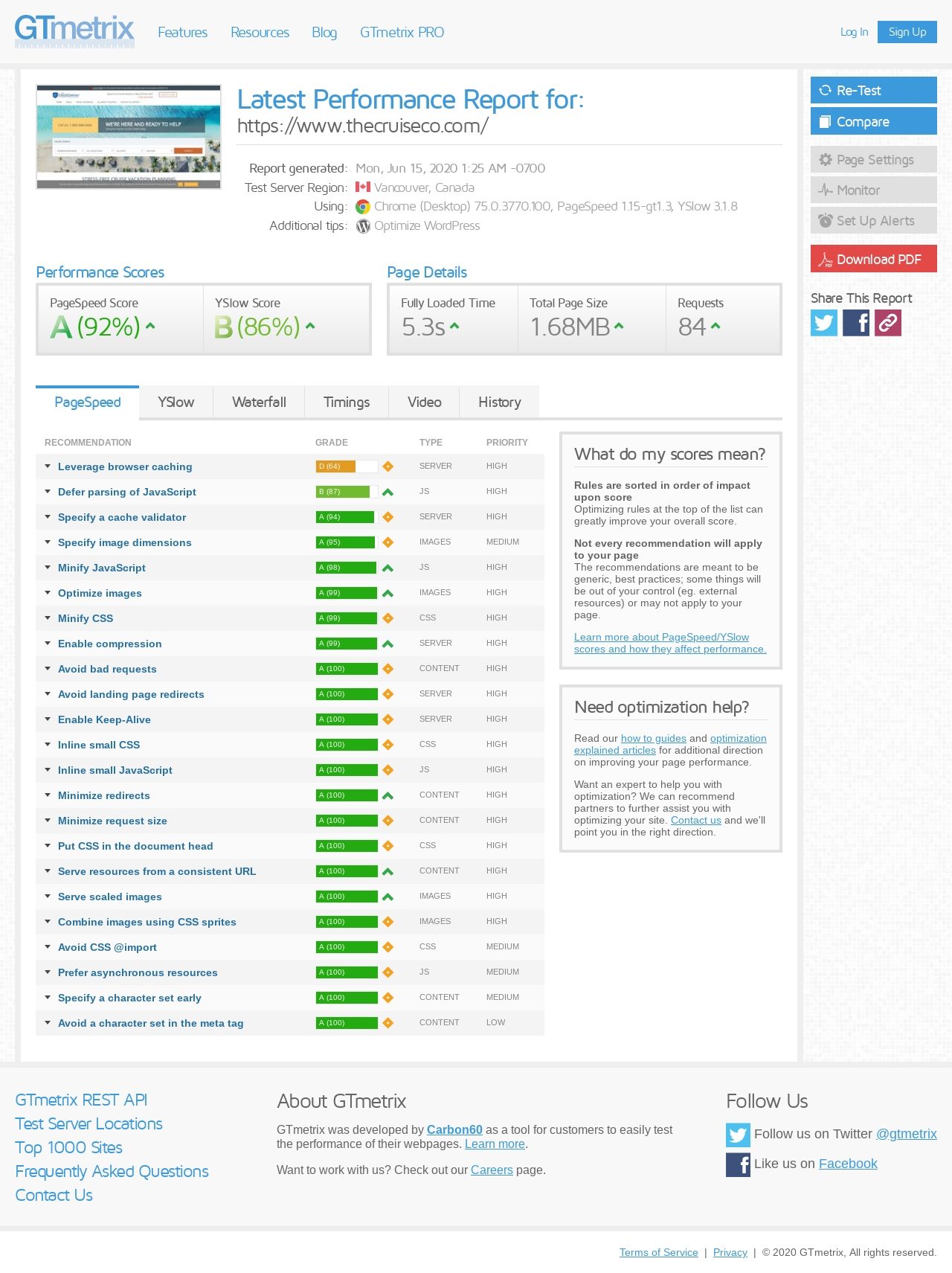Screen dimensions: 952x1273
Task: Open the Resources header menu
Action: (x=260, y=32)
